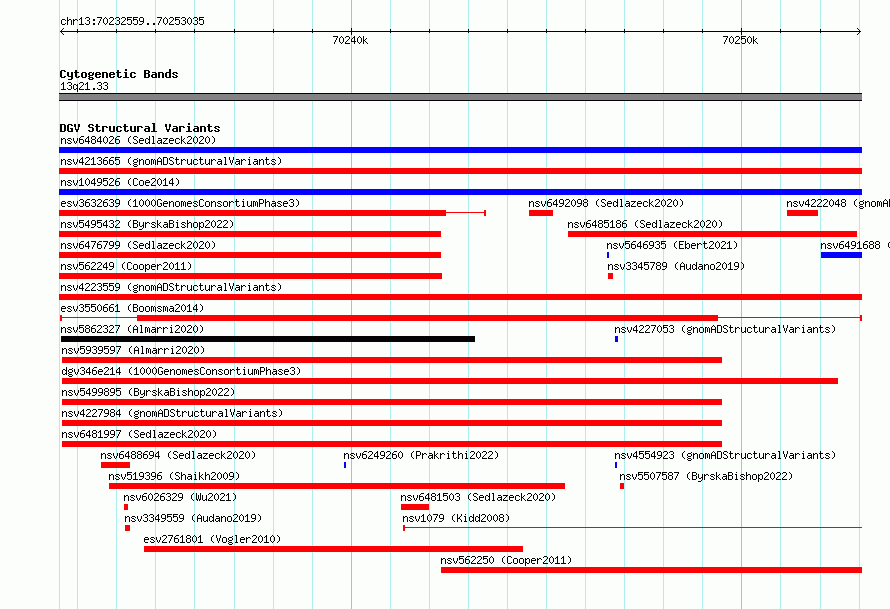Open nsv519396 (Shaikh2009) label
This screenshot has width=890, height=609.
coord(174,476)
